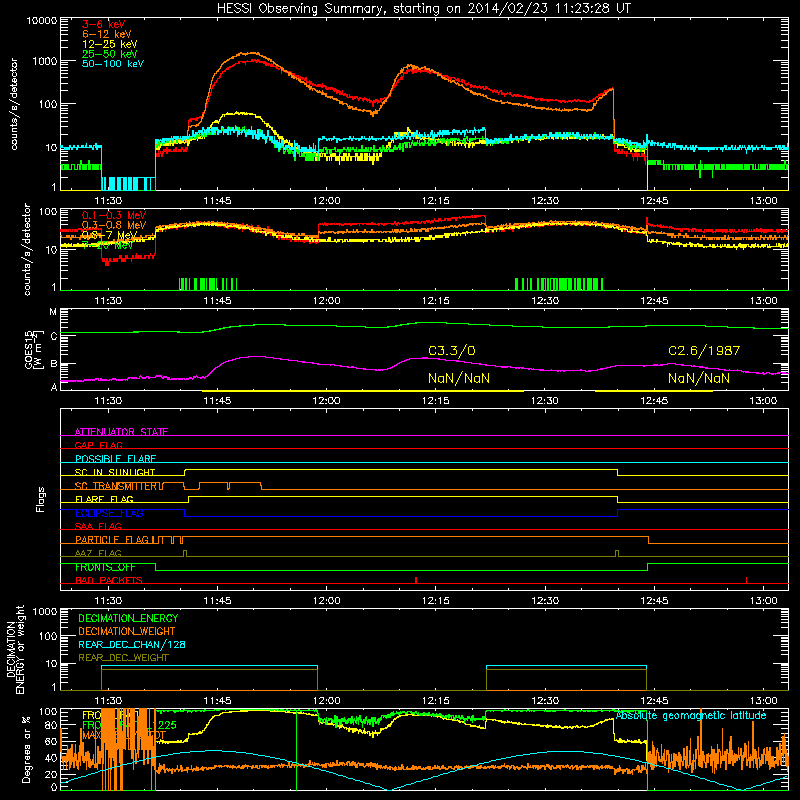This screenshot has width=800, height=800.
Task: Click the 12:15 tick below the top panel
Action: (436, 201)
